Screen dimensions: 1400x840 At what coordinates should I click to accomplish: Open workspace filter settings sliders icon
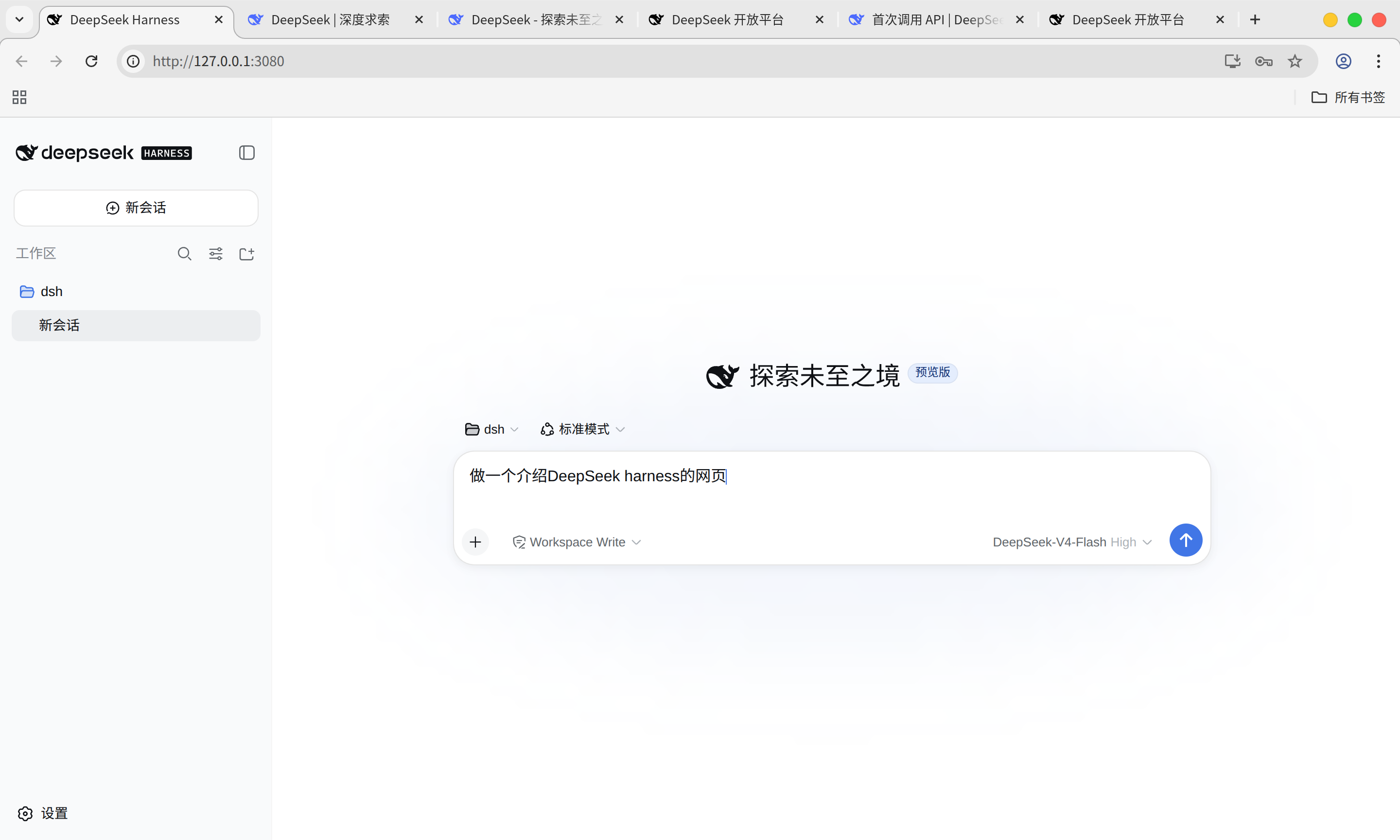click(216, 254)
